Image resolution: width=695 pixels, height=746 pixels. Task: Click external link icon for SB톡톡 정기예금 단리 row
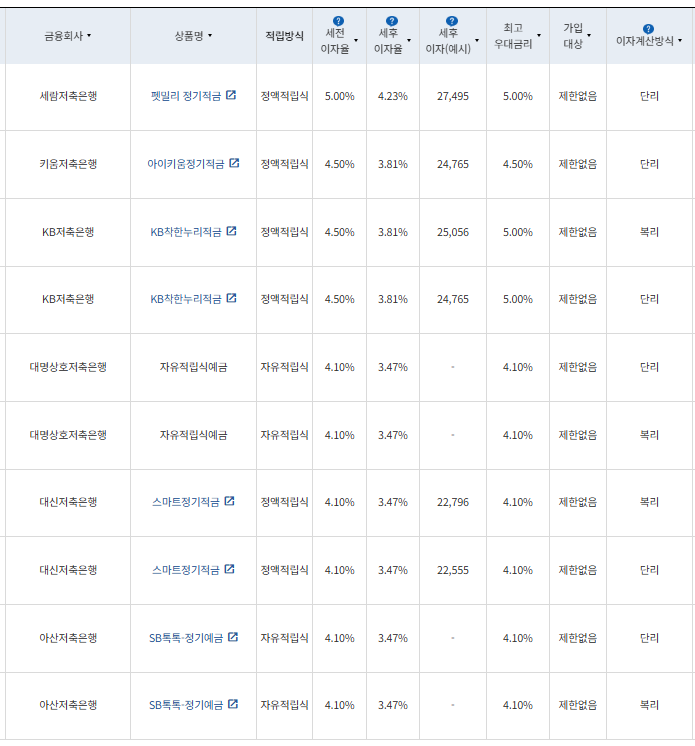point(233,637)
